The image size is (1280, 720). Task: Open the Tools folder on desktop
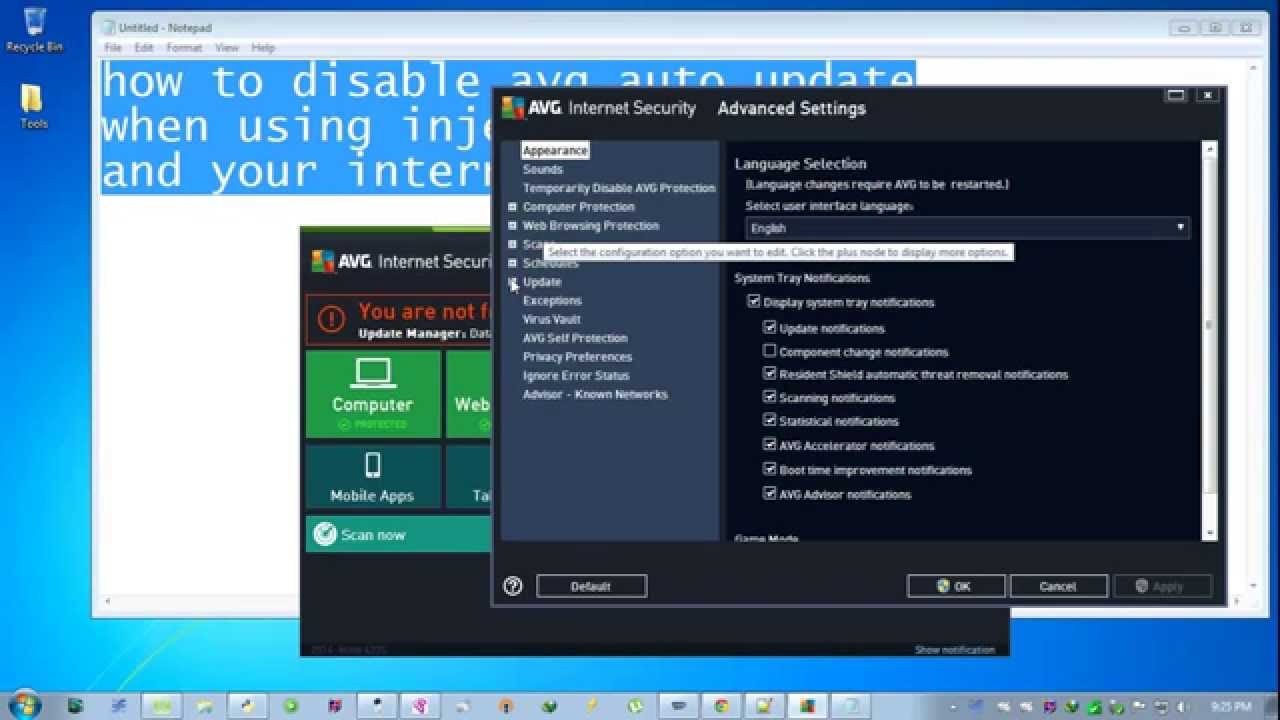click(x=33, y=106)
